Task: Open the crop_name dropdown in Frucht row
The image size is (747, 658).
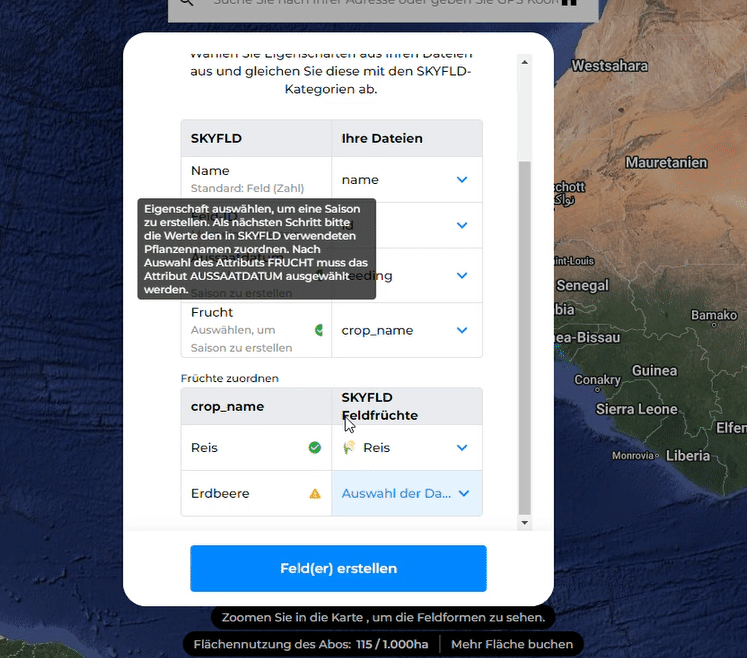Action: click(x=407, y=330)
